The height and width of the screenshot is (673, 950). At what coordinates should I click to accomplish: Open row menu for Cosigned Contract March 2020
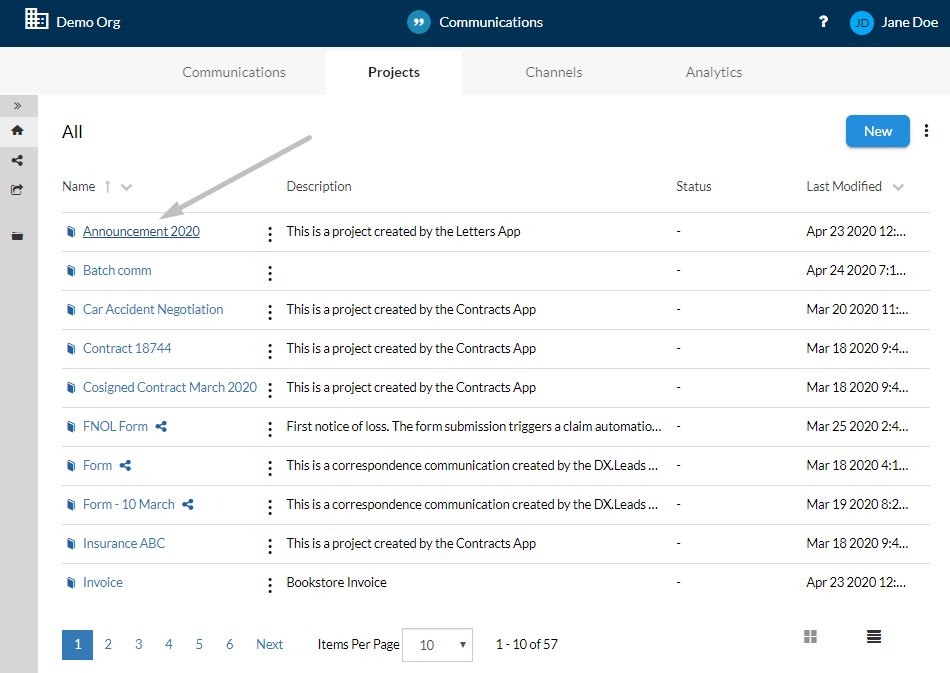[x=270, y=390]
